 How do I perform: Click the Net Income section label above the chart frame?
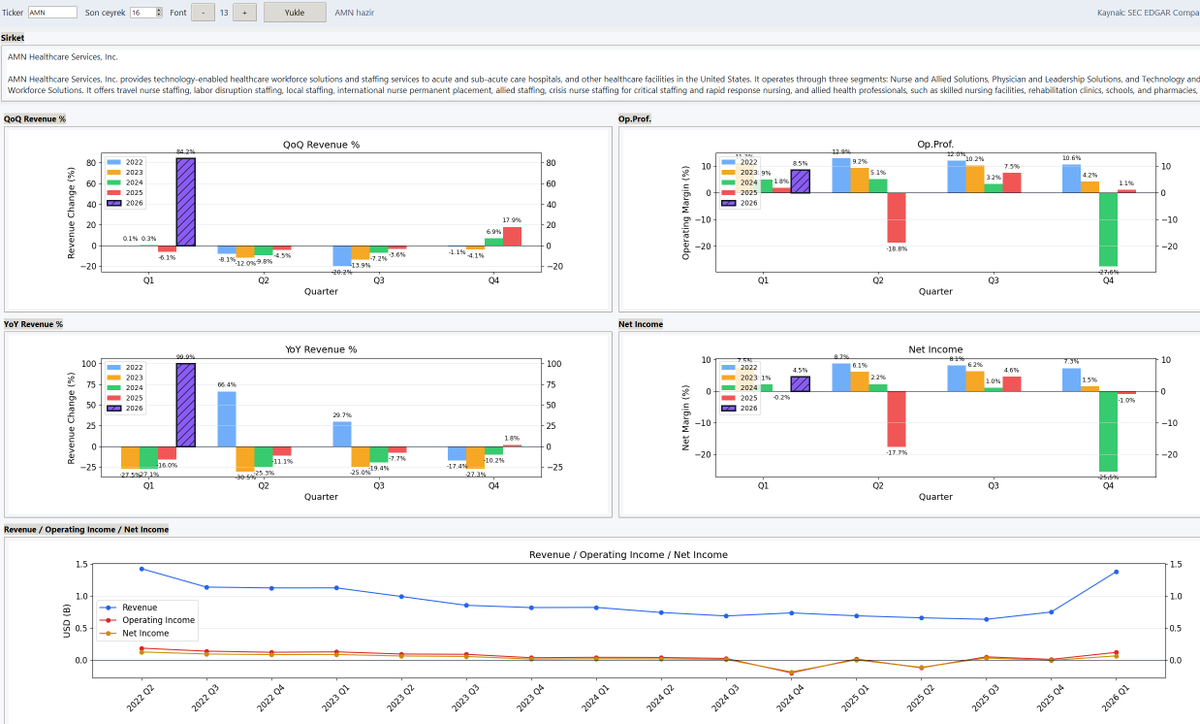[x=641, y=324]
